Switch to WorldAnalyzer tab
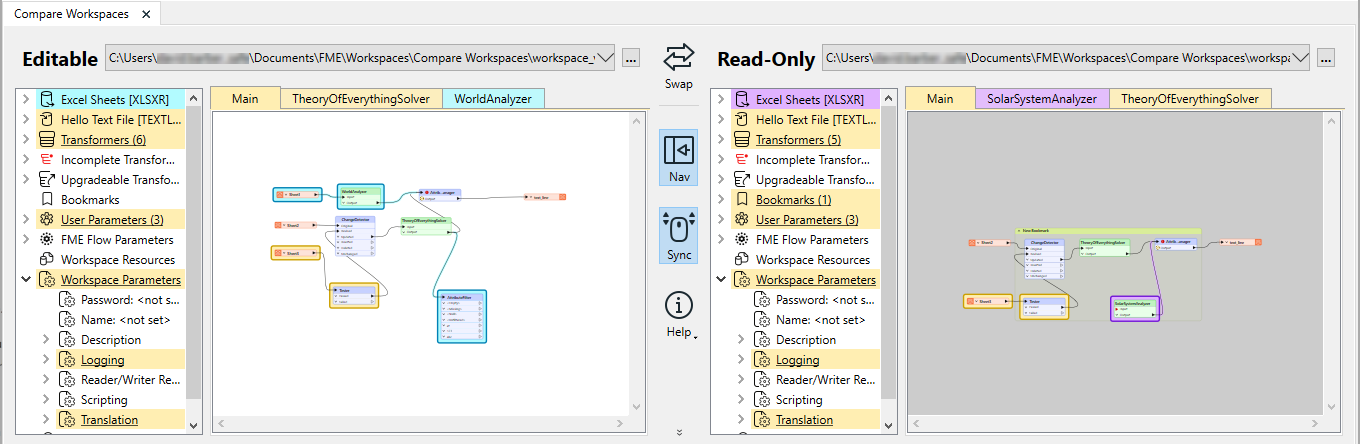This screenshot has height=444, width=1360. (x=493, y=99)
